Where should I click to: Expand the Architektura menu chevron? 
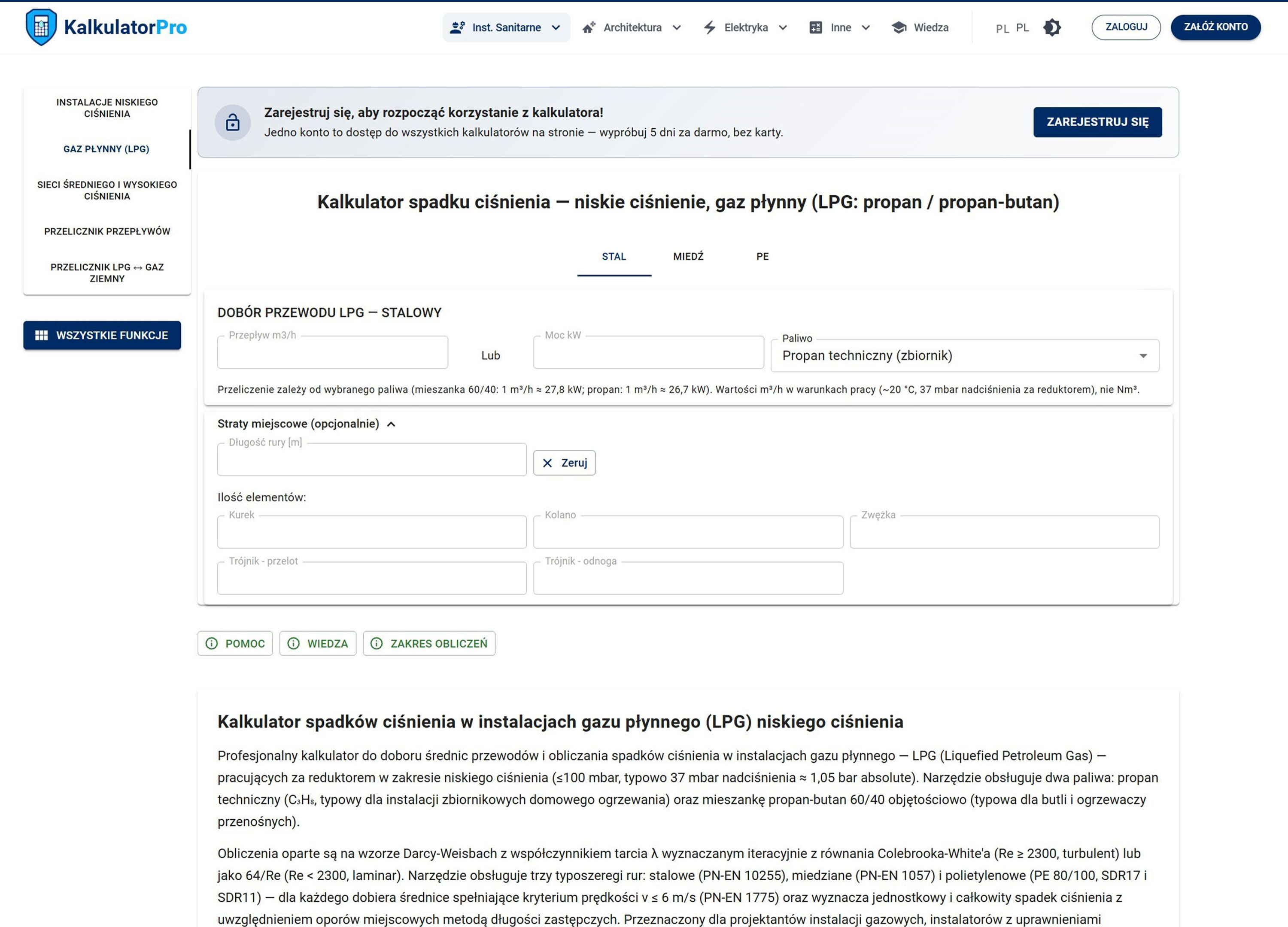point(676,27)
